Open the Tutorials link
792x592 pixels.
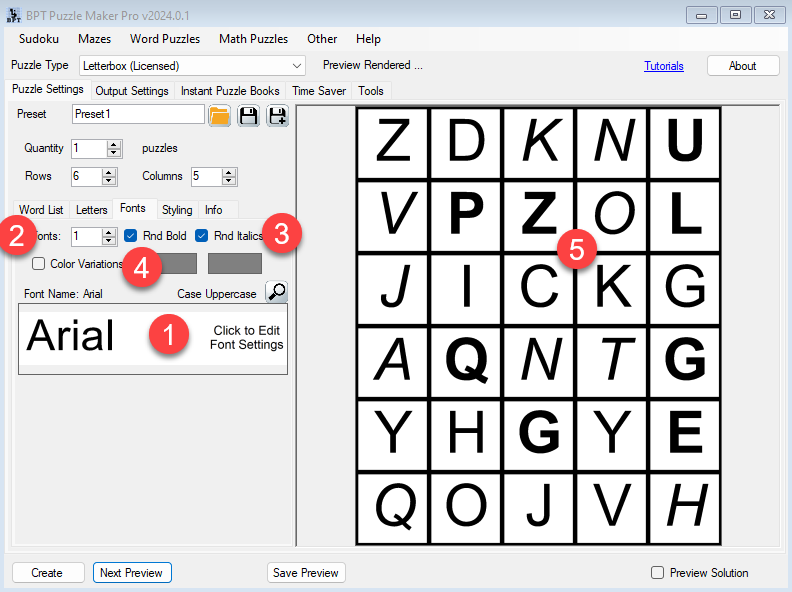point(664,66)
